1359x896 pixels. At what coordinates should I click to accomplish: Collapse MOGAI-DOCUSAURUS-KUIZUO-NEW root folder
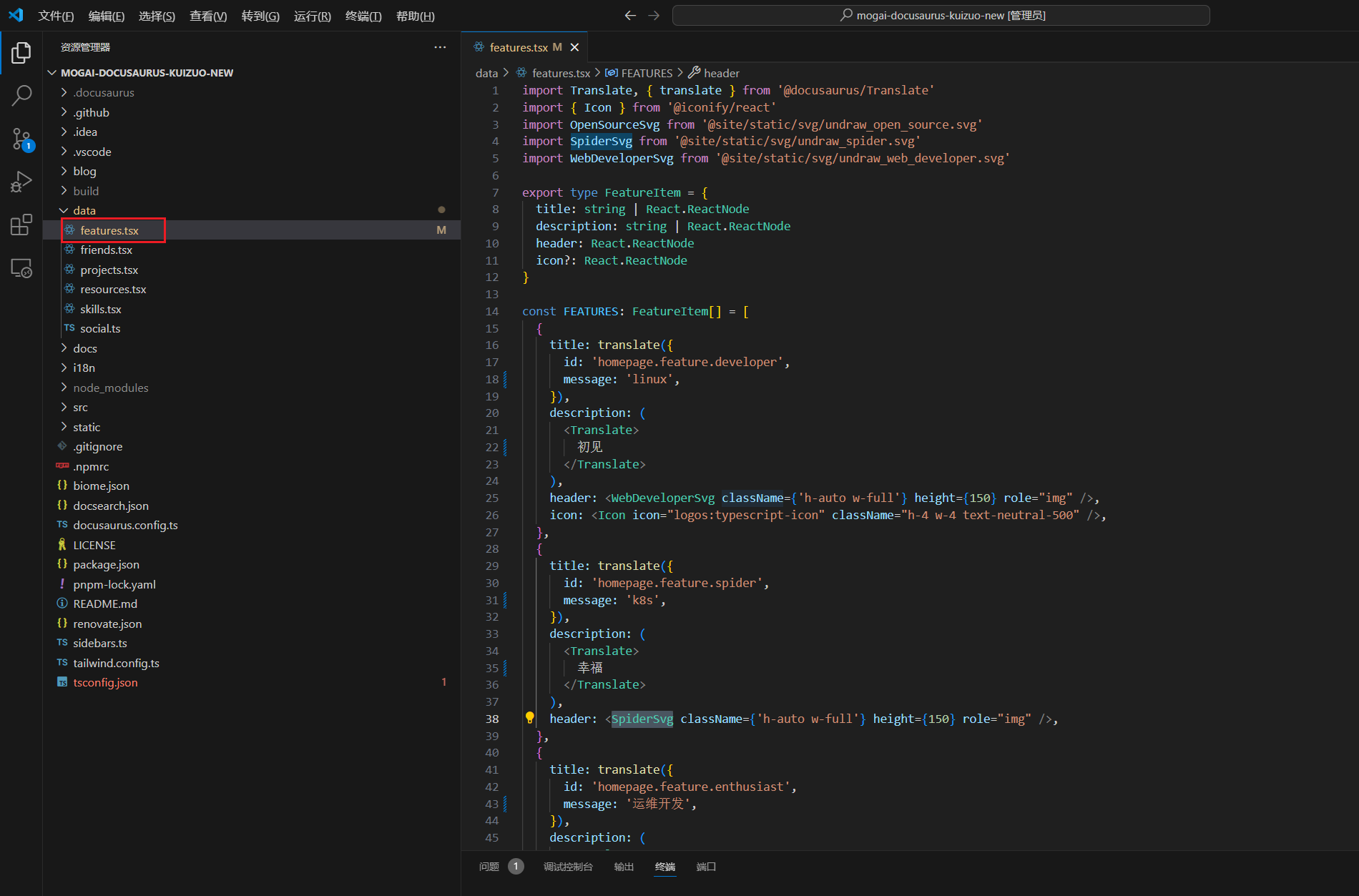(x=52, y=73)
